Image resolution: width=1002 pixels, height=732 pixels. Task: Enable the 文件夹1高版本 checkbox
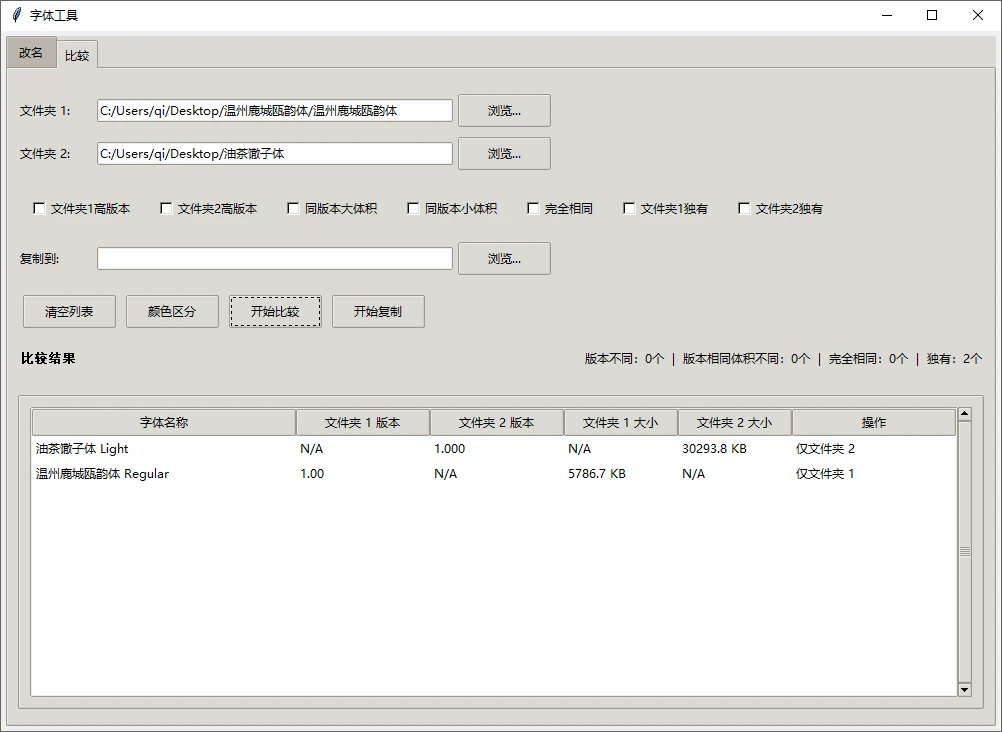38,207
